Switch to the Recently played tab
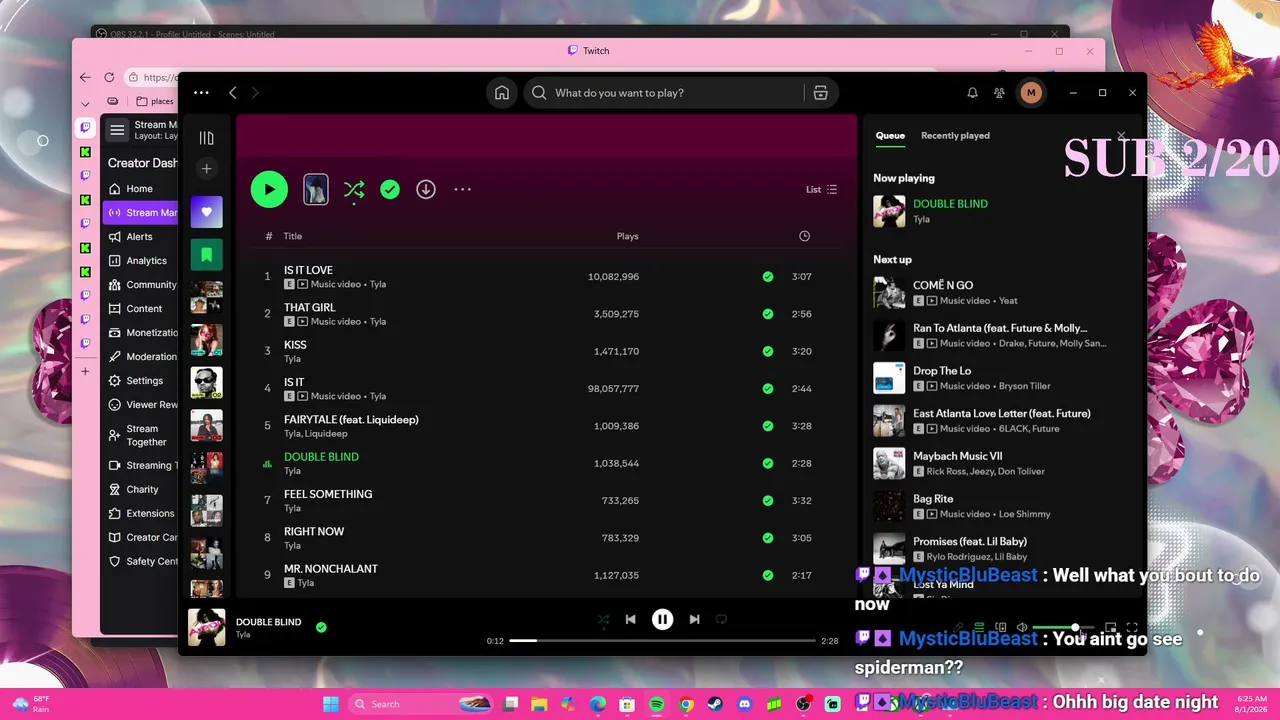The width and height of the screenshot is (1280, 720). [955, 136]
